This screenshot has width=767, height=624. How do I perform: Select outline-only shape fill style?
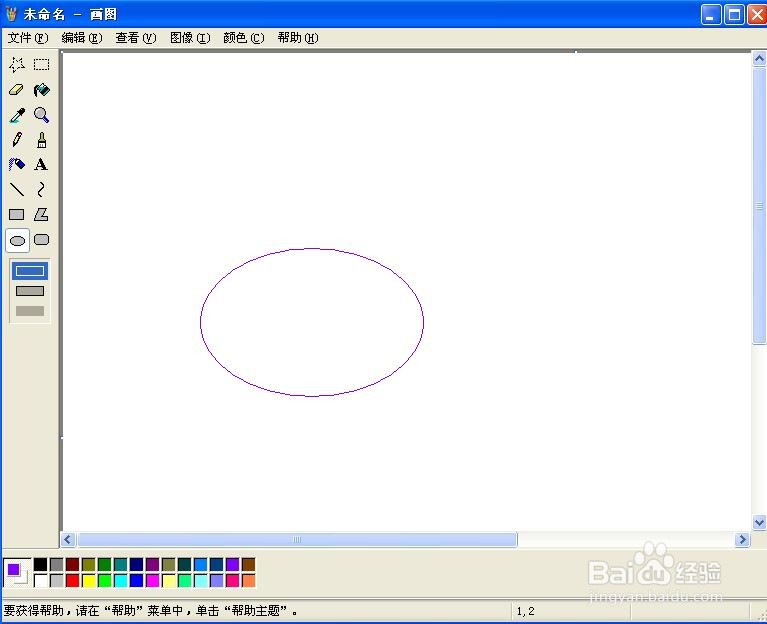[x=30, y=271]
